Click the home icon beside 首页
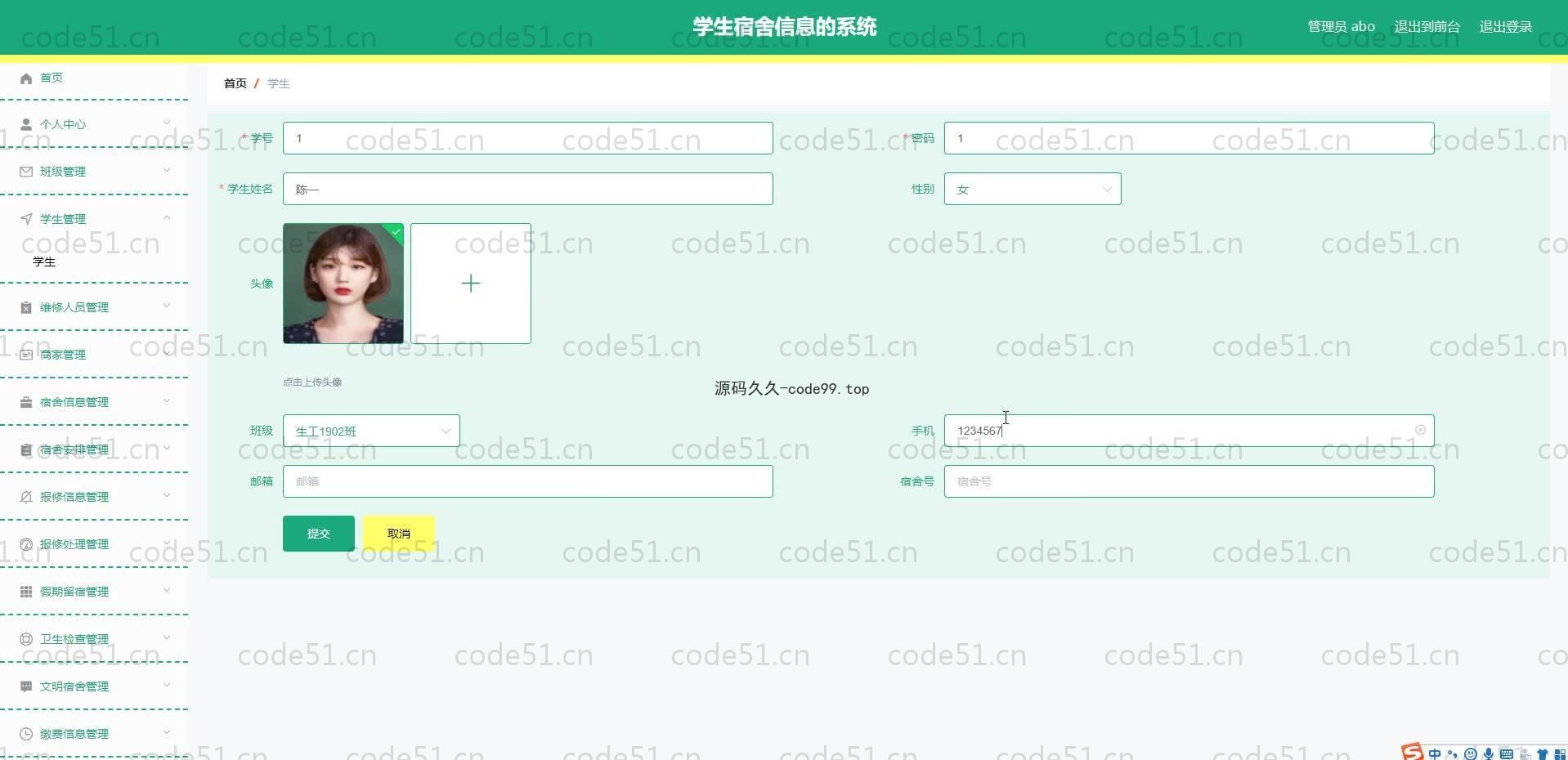The height and width of the screenshot is (760, 1568). click(x=26, y=78)
